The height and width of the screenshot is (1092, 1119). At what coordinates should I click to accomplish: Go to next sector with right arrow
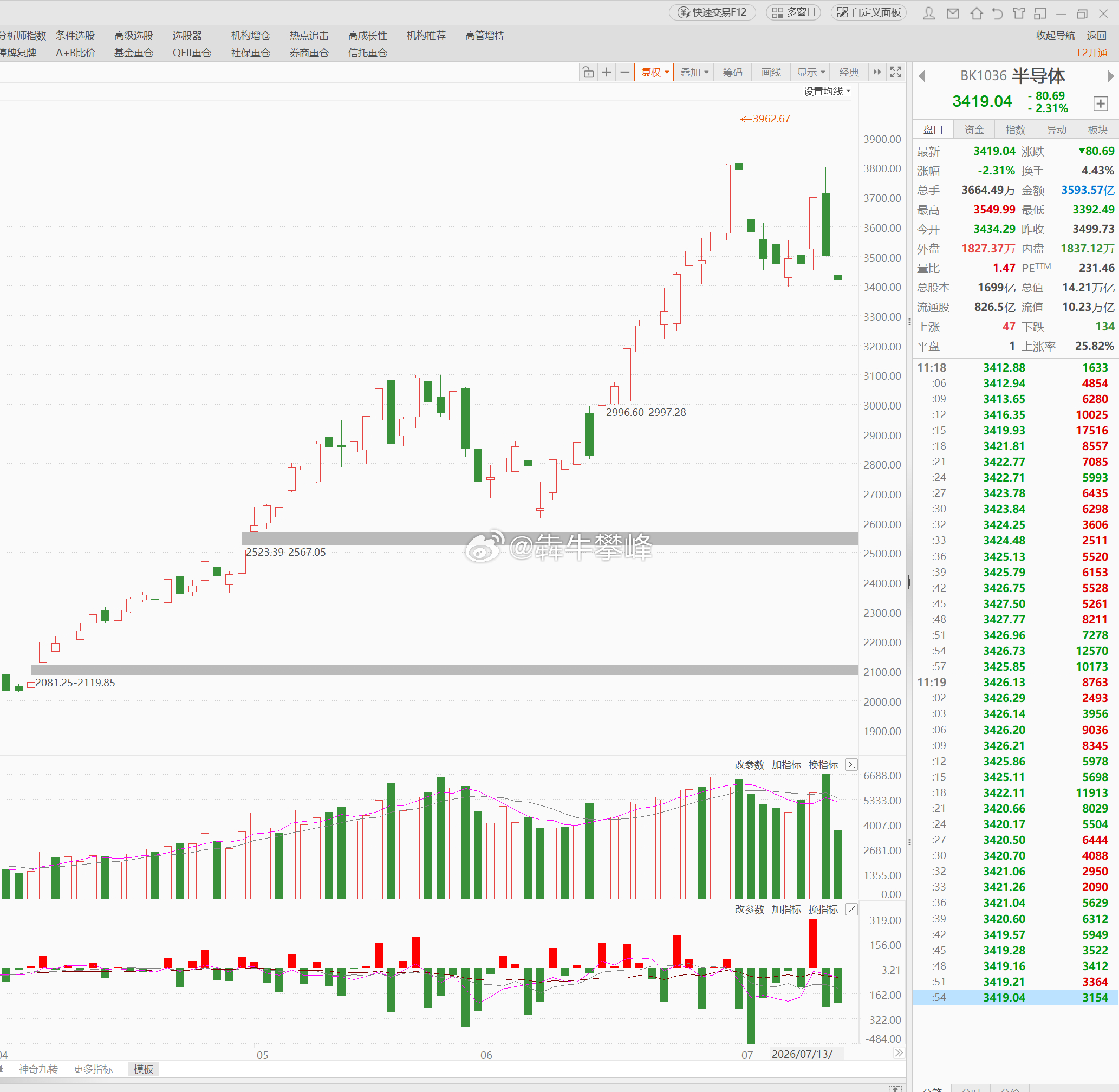point(1110,76)
